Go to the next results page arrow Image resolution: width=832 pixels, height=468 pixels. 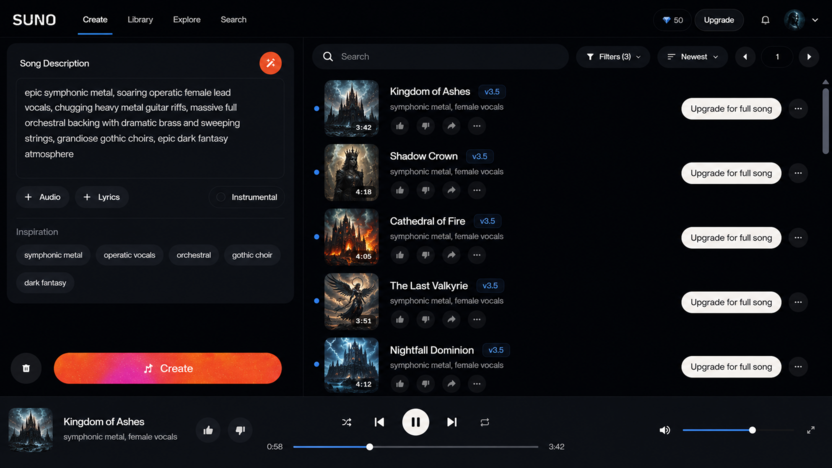(809, 57)
